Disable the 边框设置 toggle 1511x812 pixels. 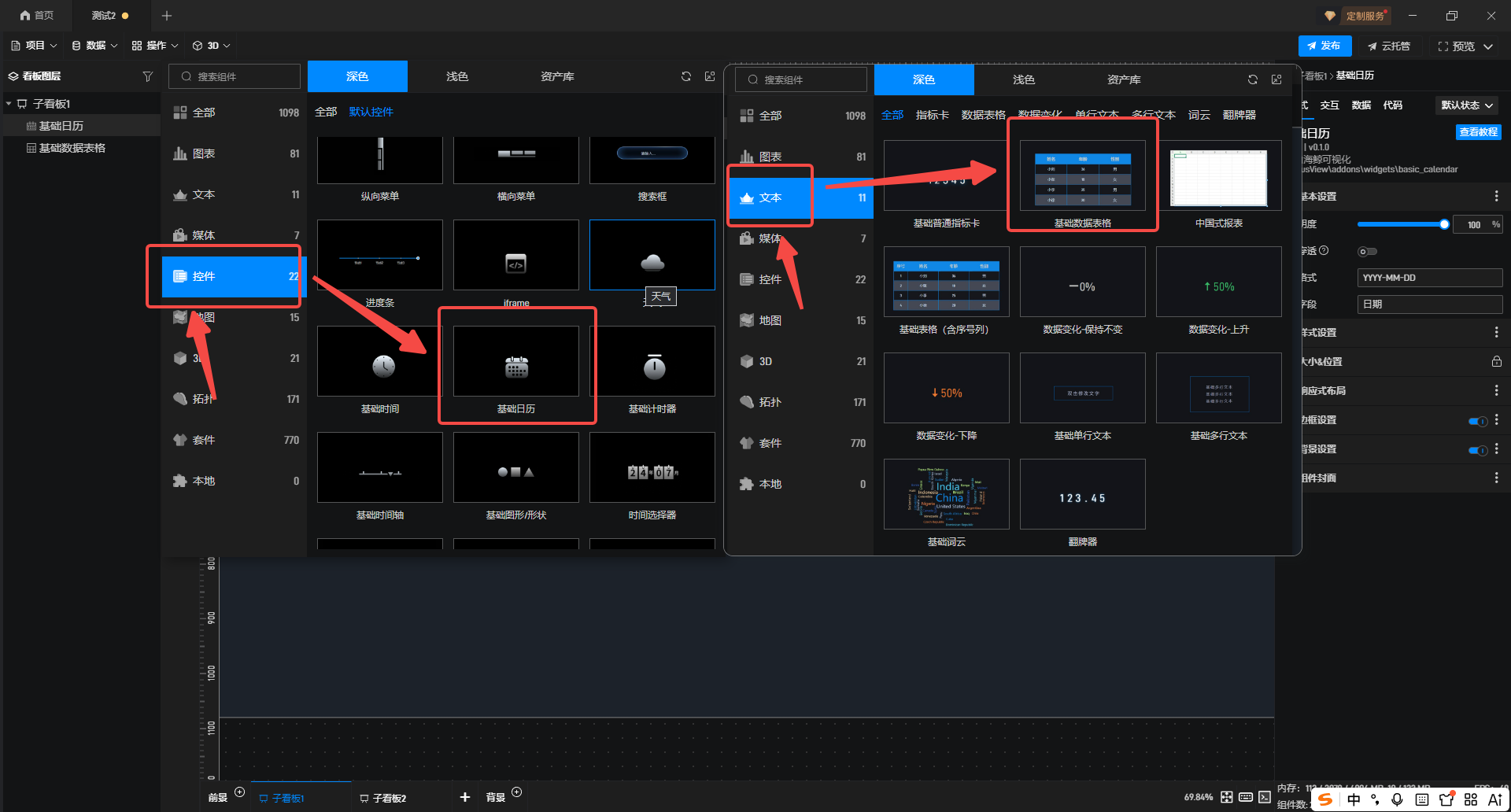tap(1477, 421)
